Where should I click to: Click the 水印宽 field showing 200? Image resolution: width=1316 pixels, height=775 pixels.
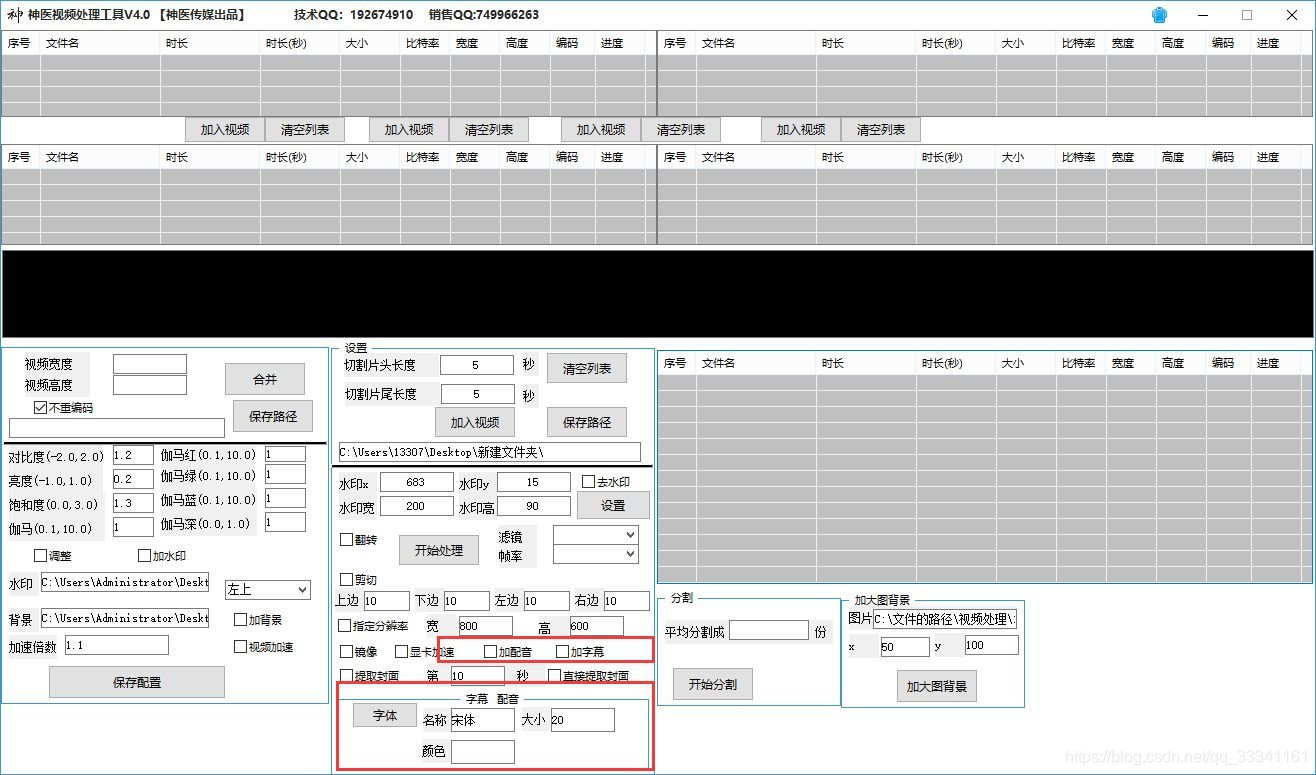coord(416,507)
